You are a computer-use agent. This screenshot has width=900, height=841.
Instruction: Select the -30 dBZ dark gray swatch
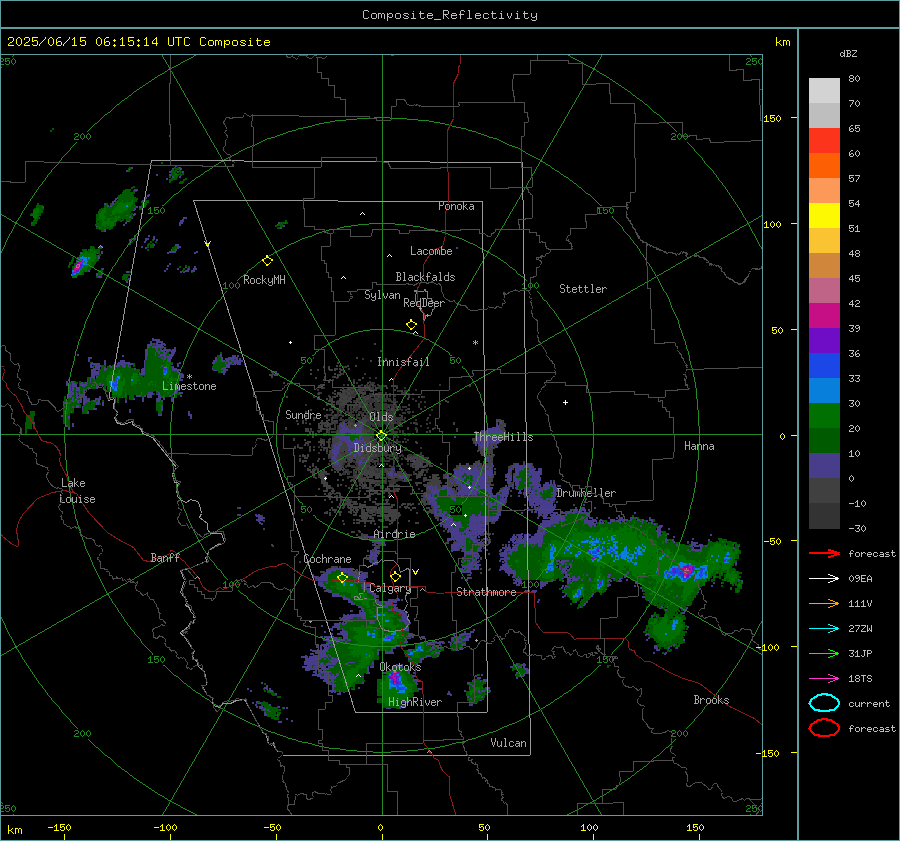824,516
